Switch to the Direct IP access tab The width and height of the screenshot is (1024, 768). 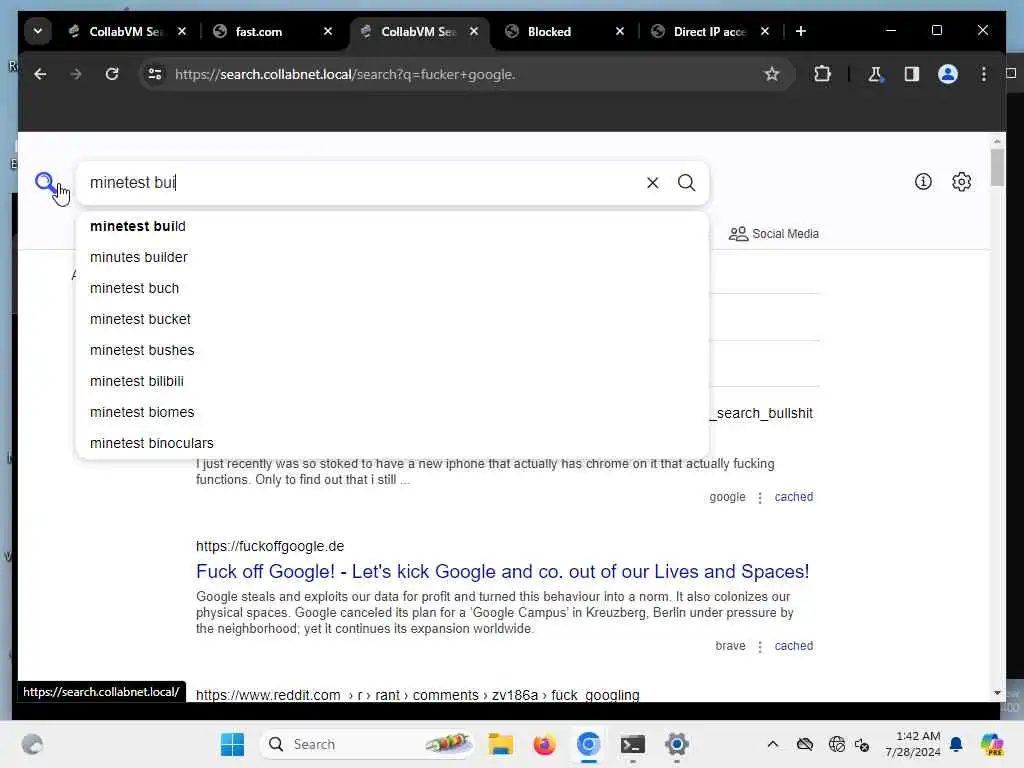711,31
